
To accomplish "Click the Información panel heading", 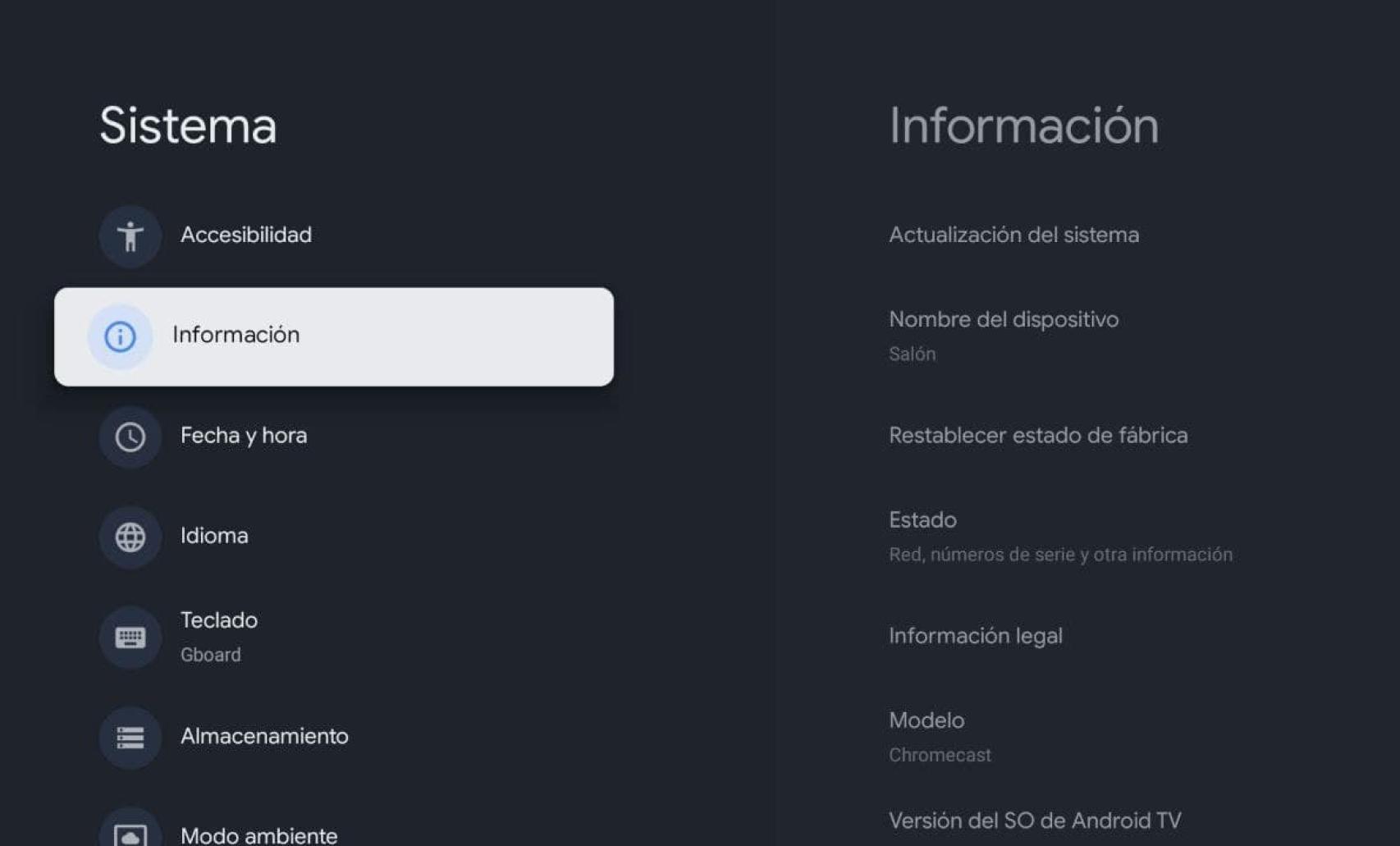I will (x=1024, y=126).
